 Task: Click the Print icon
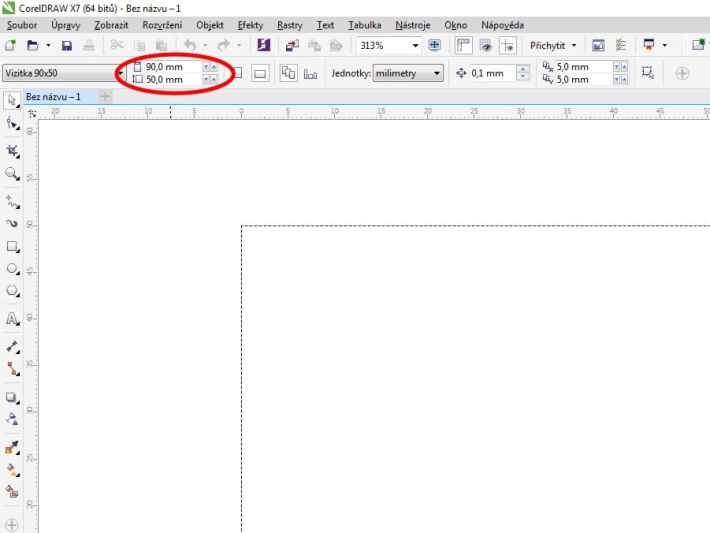point(89,45)
